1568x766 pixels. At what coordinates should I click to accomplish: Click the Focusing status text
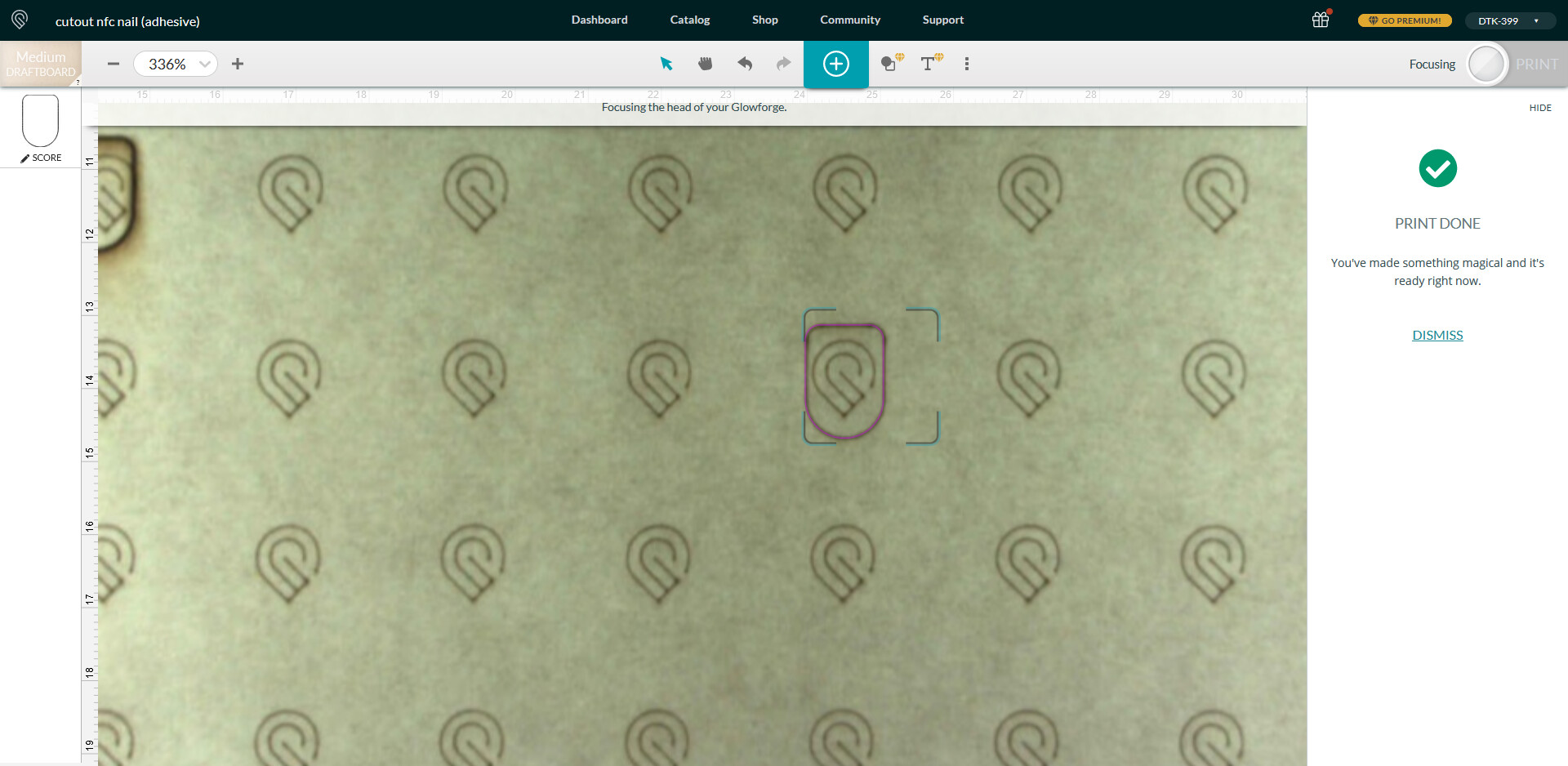[1432, 64]
